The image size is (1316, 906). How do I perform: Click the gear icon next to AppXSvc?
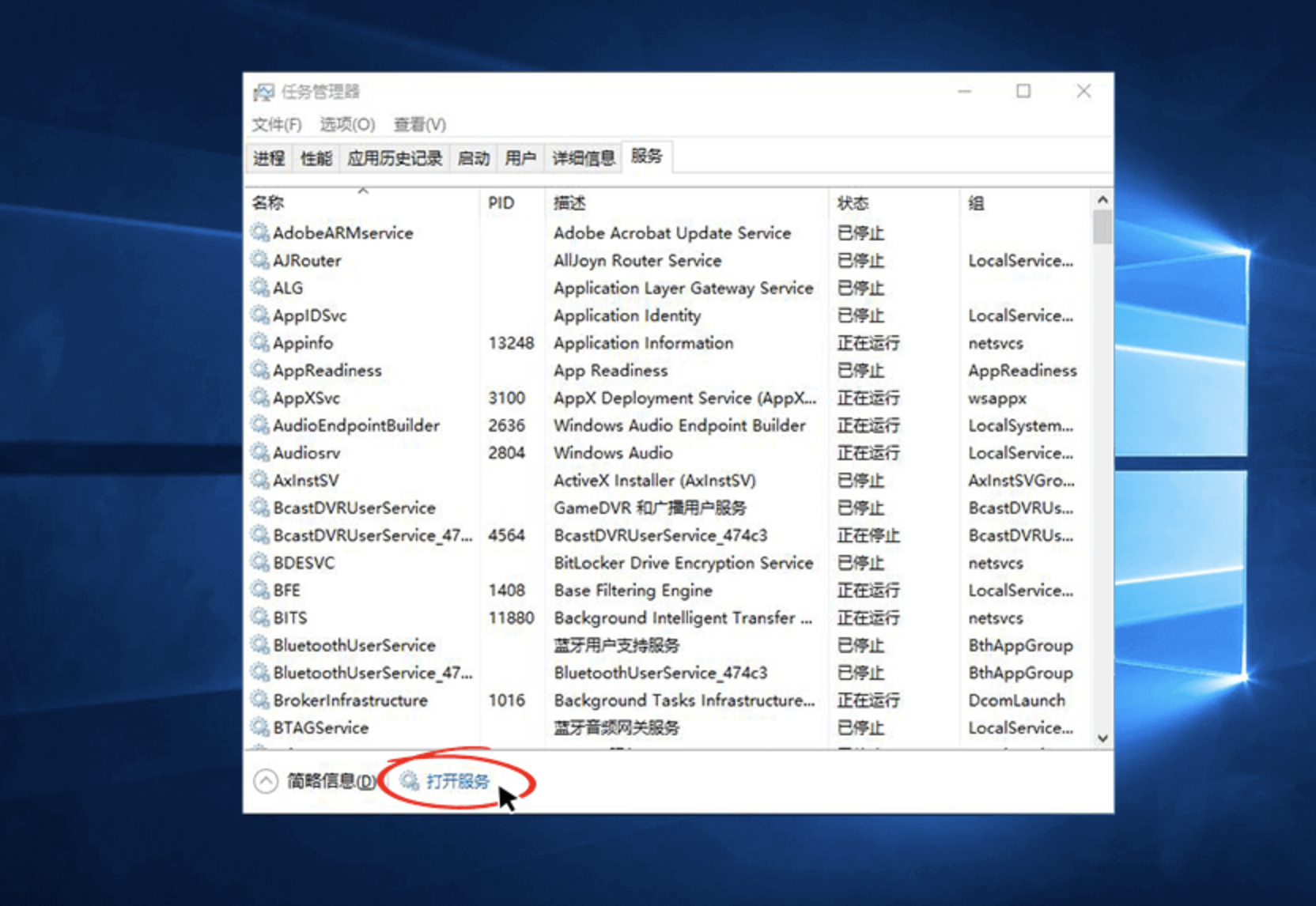[259, 398]
